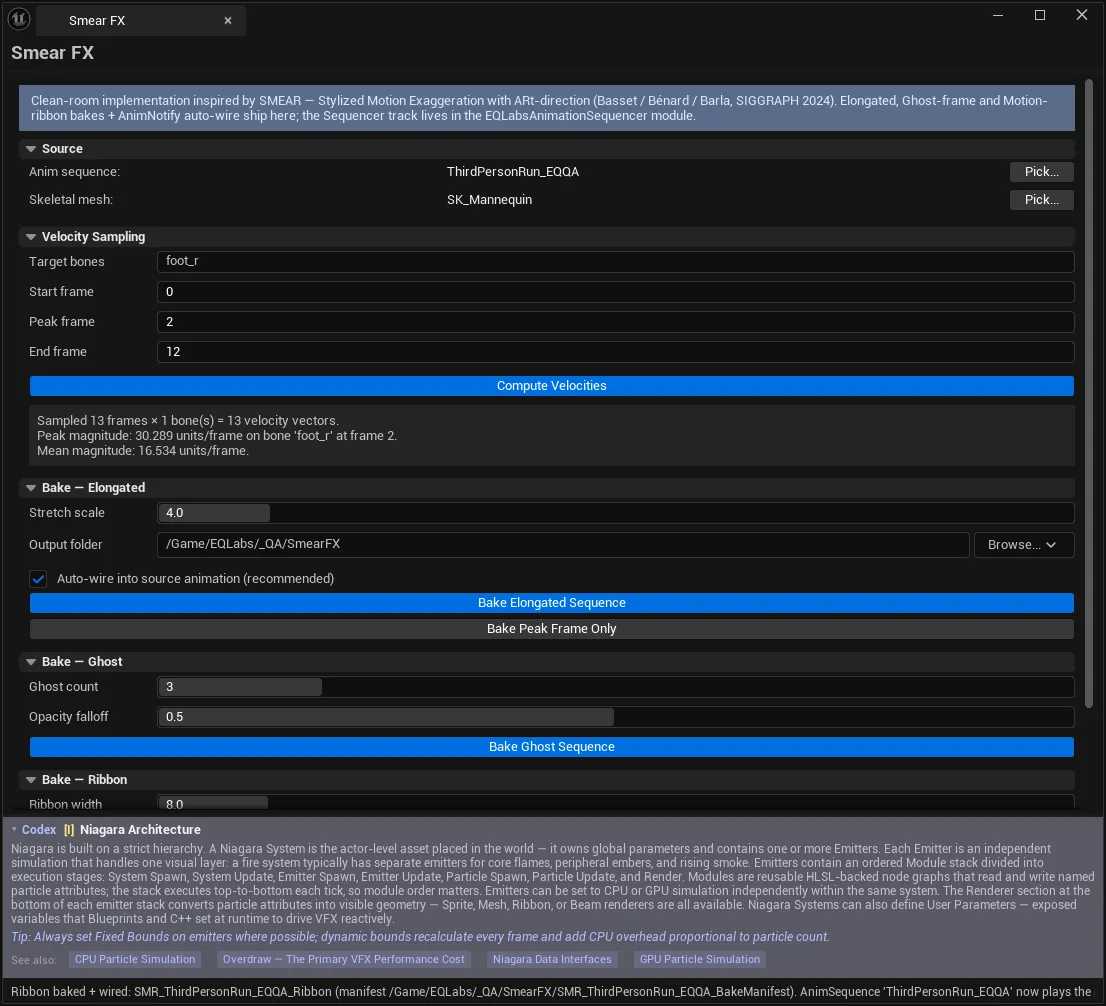Minimize the Smear FX window
The image size is (1106, 1006).
click(x=997, y=16)
